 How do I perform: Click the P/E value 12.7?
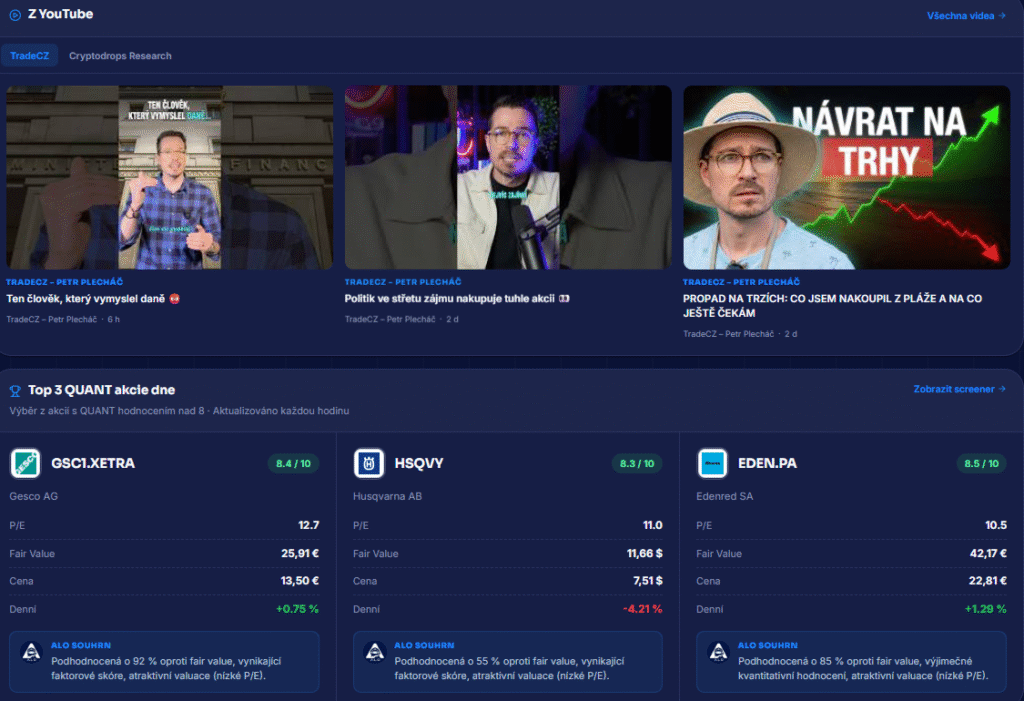(x=308, y=525)
